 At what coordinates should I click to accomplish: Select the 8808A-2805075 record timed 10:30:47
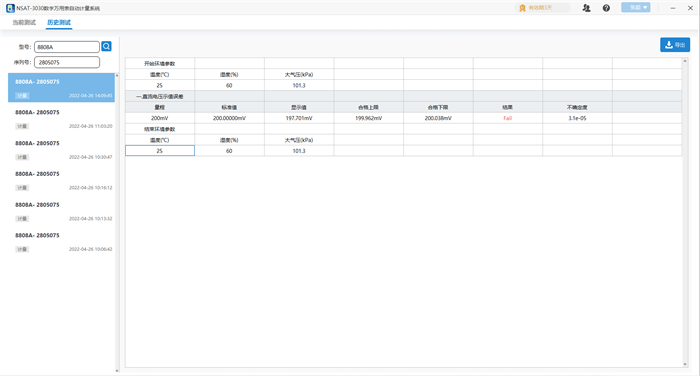coord(62,150)
